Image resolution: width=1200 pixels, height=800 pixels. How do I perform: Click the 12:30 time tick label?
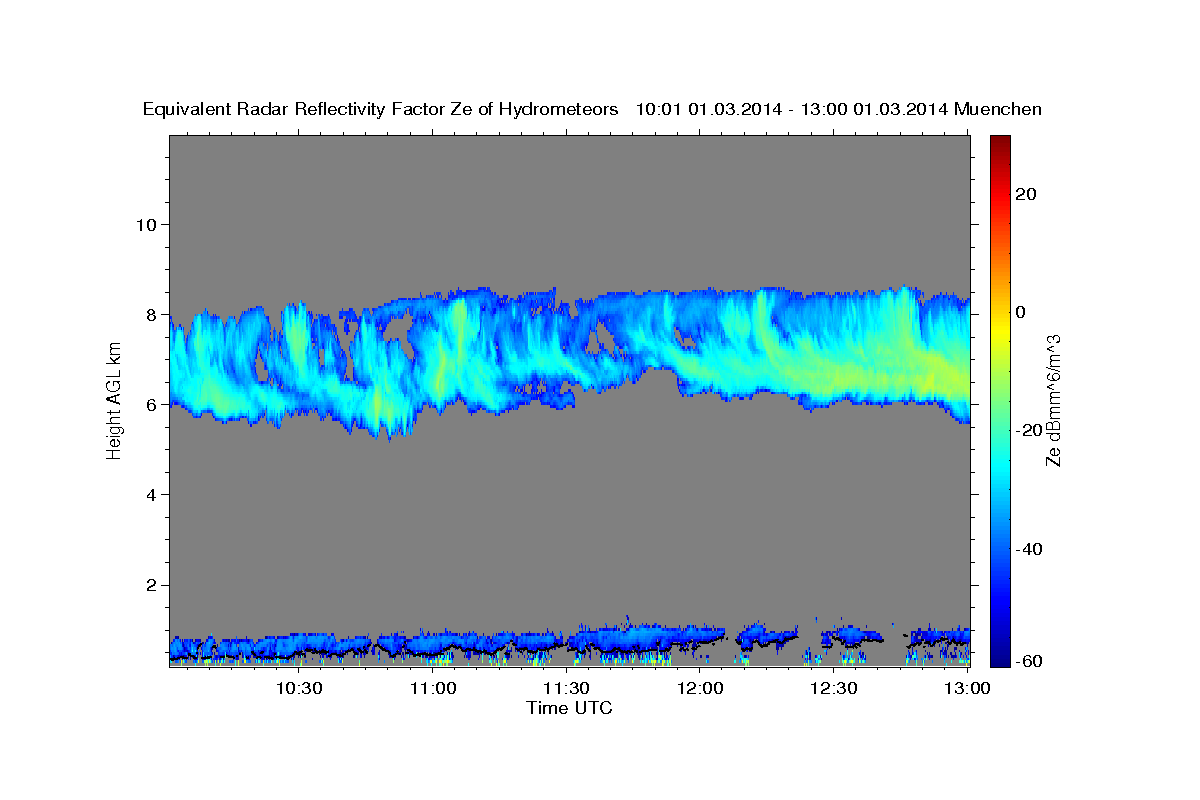tap(834, 688)
